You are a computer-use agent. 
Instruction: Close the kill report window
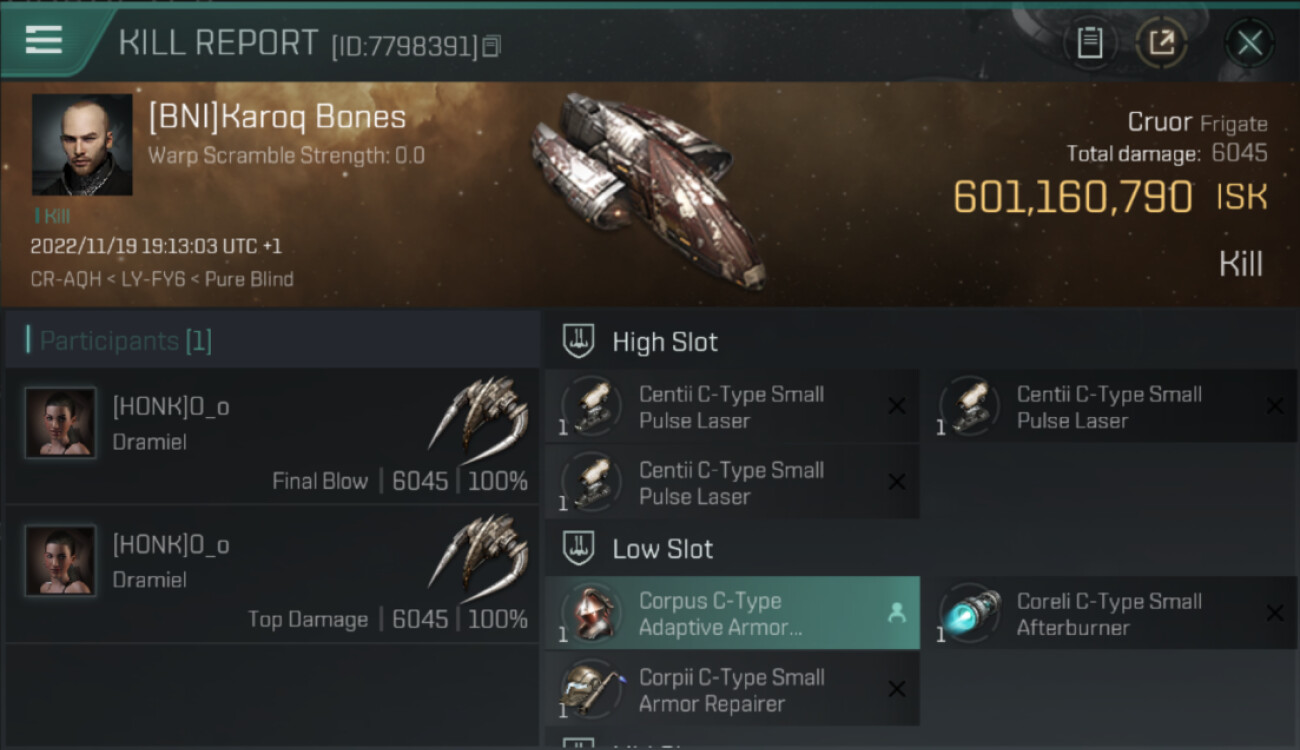coord(1249,43)
